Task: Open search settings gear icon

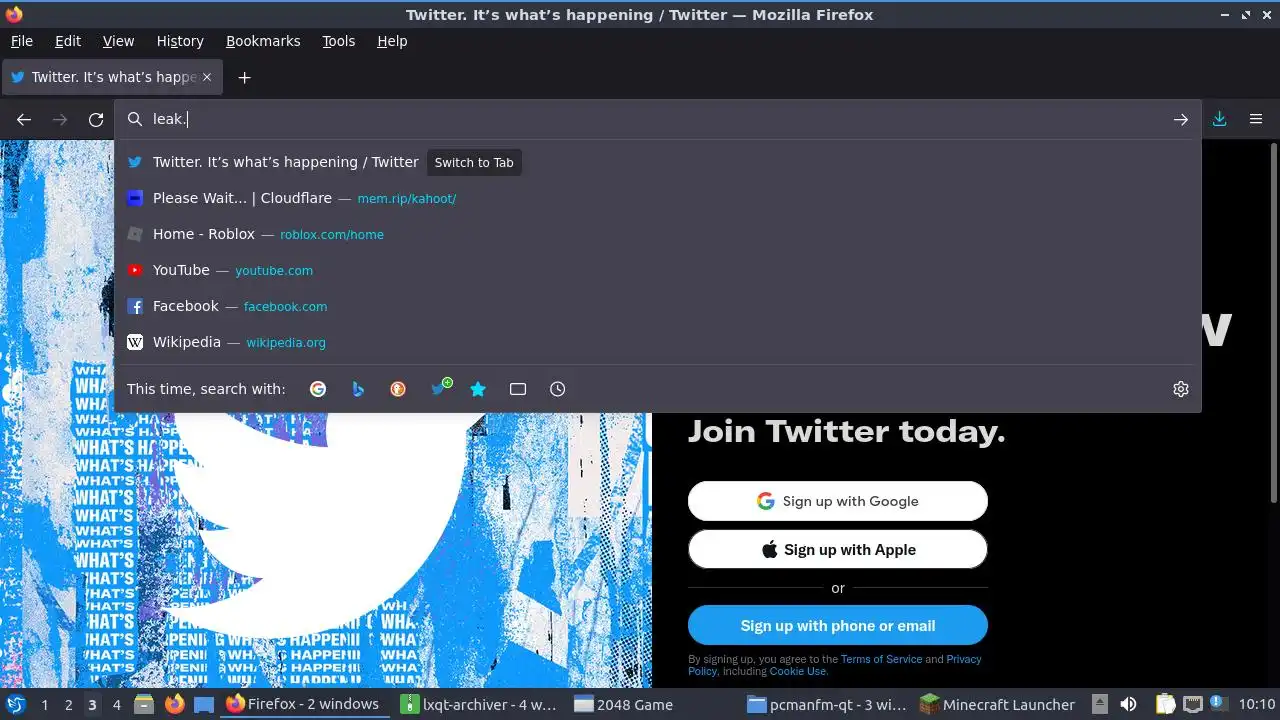Action: (1181, 389)
